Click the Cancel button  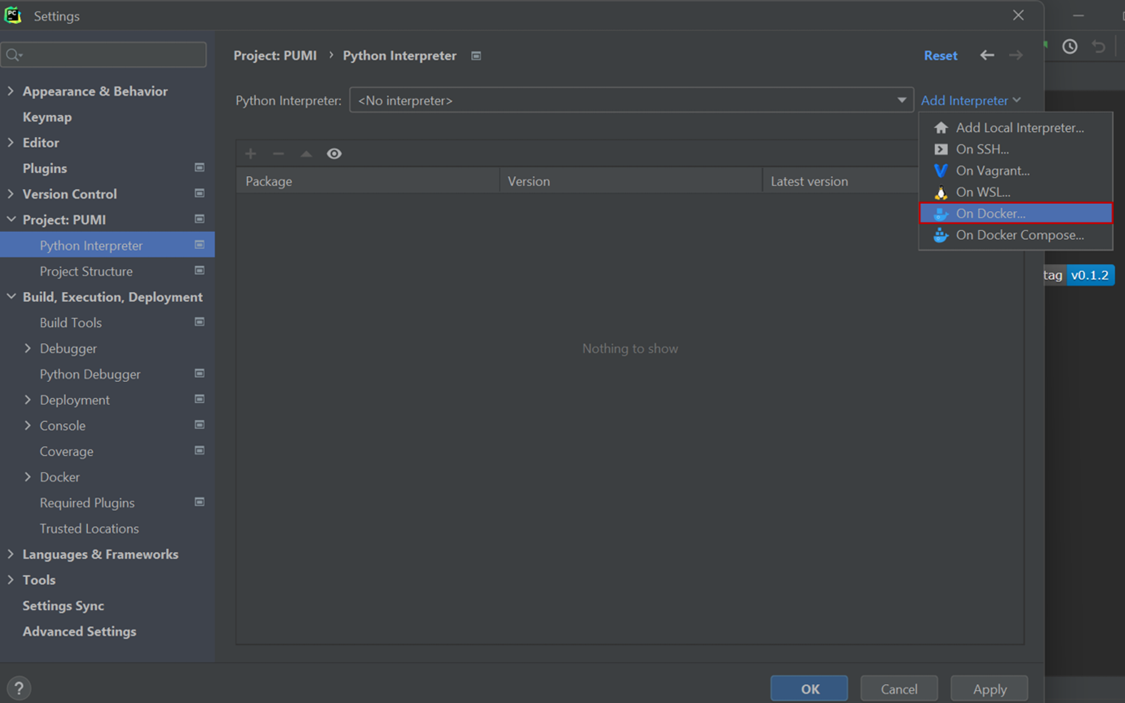click(x=899, y=689)
